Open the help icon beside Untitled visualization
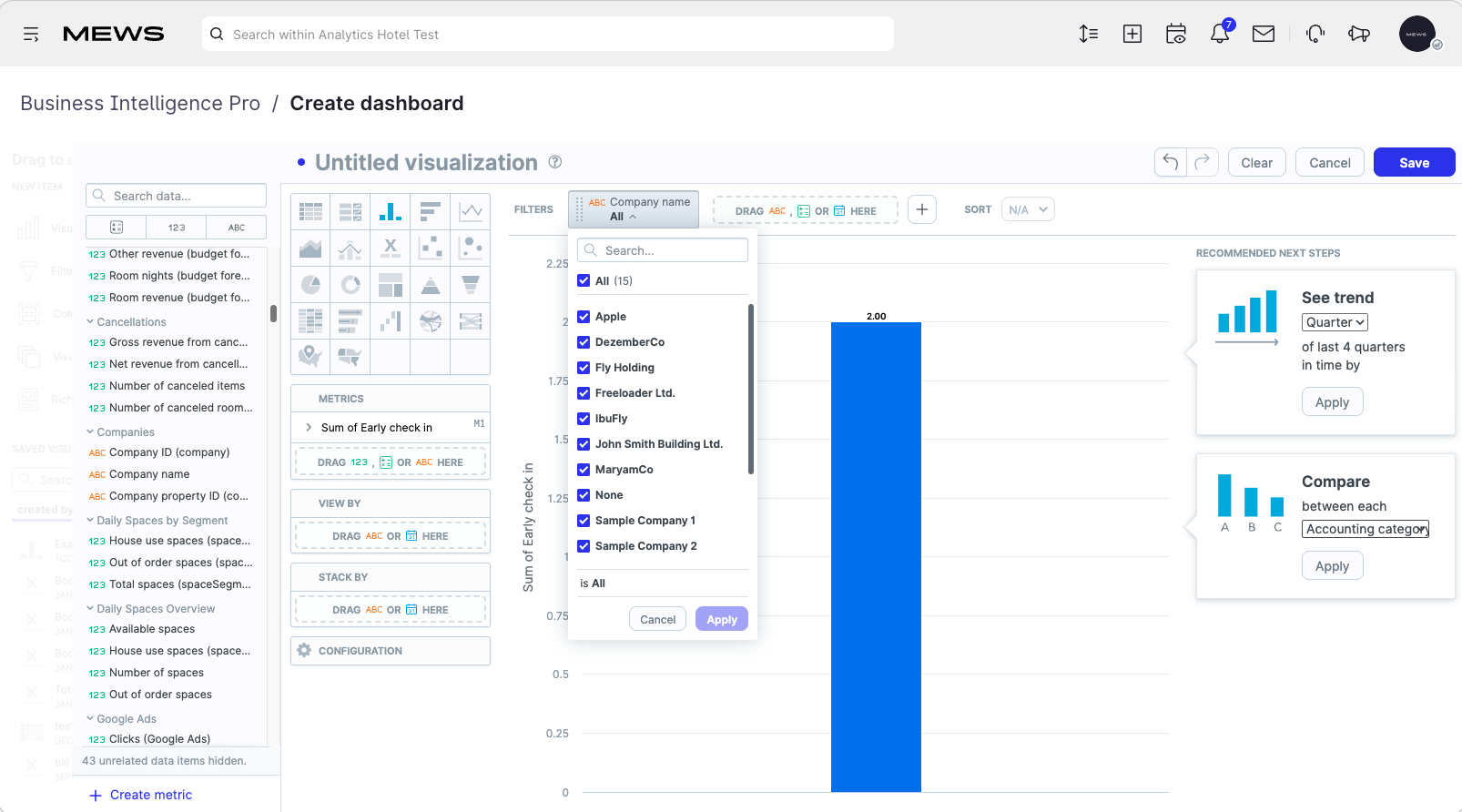 [555, 162]
